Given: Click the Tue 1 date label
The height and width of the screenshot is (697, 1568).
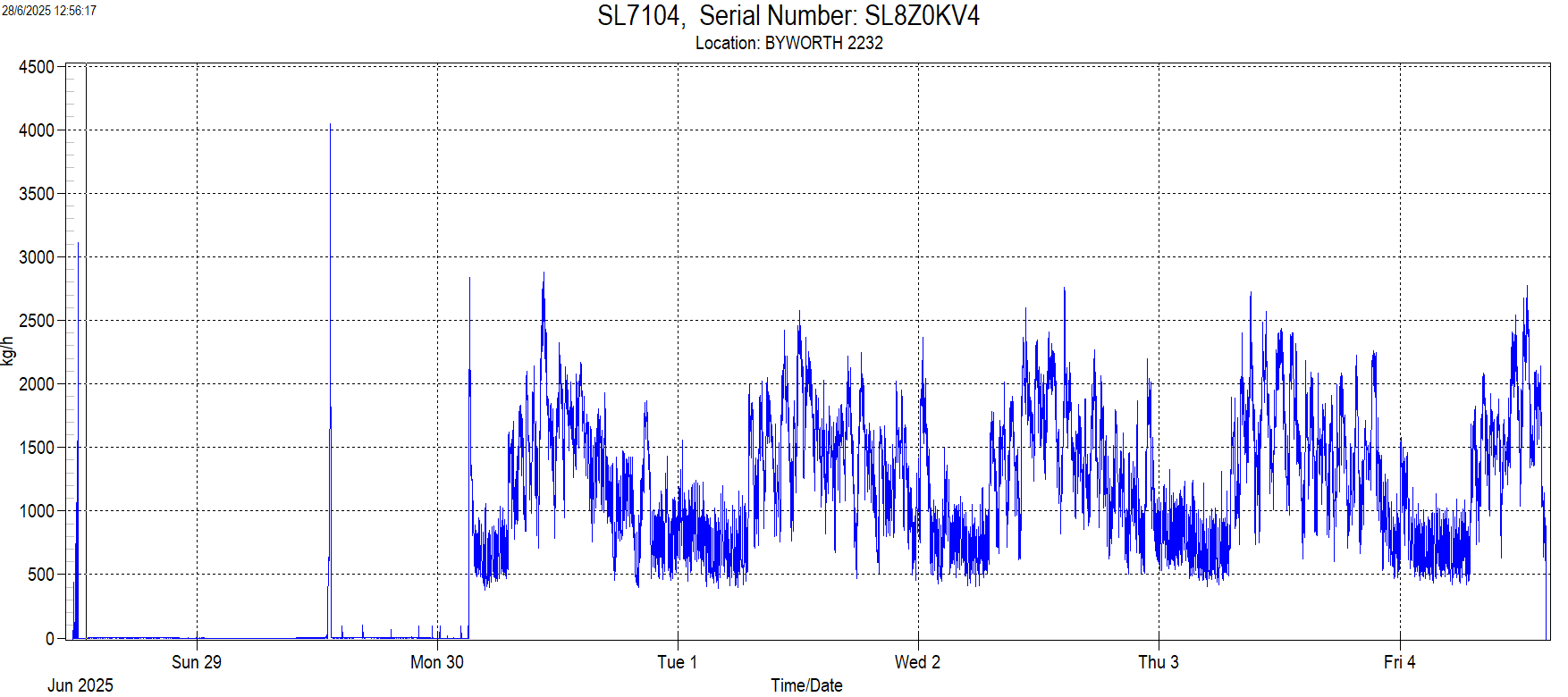Looking at the screenshot, I should point(677,662).
